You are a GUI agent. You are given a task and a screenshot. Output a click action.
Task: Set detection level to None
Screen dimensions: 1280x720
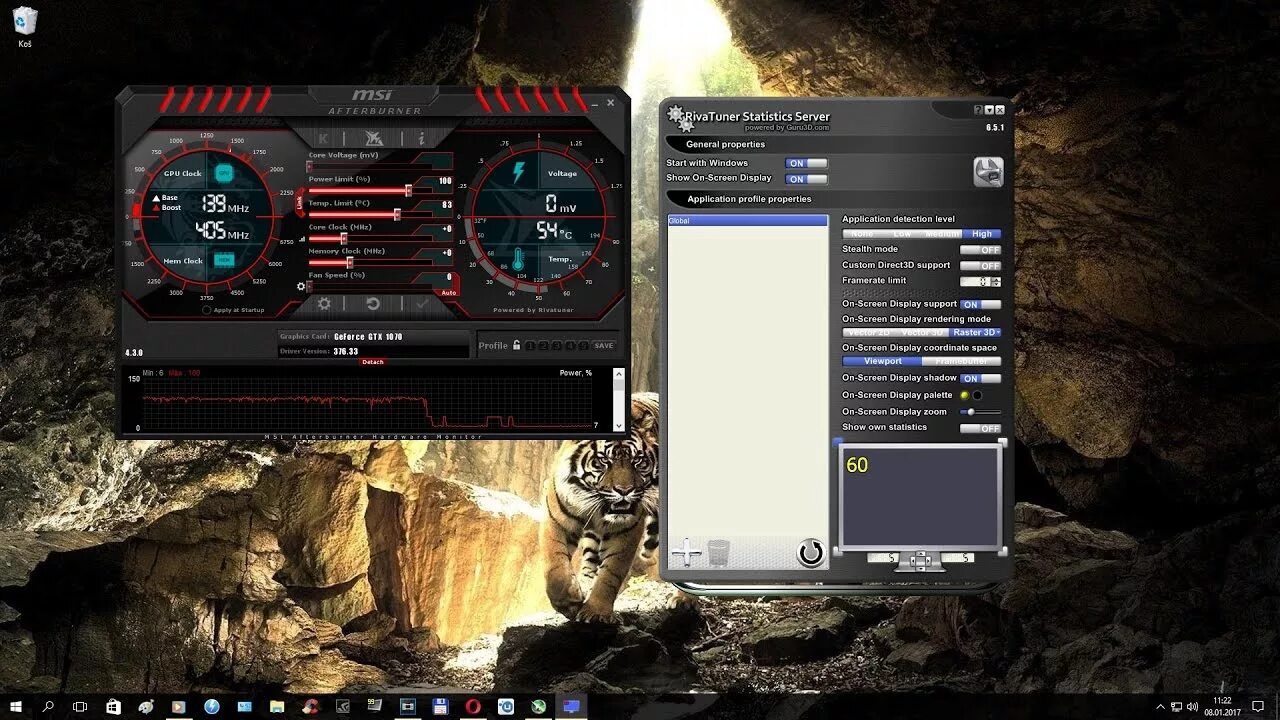861,234
